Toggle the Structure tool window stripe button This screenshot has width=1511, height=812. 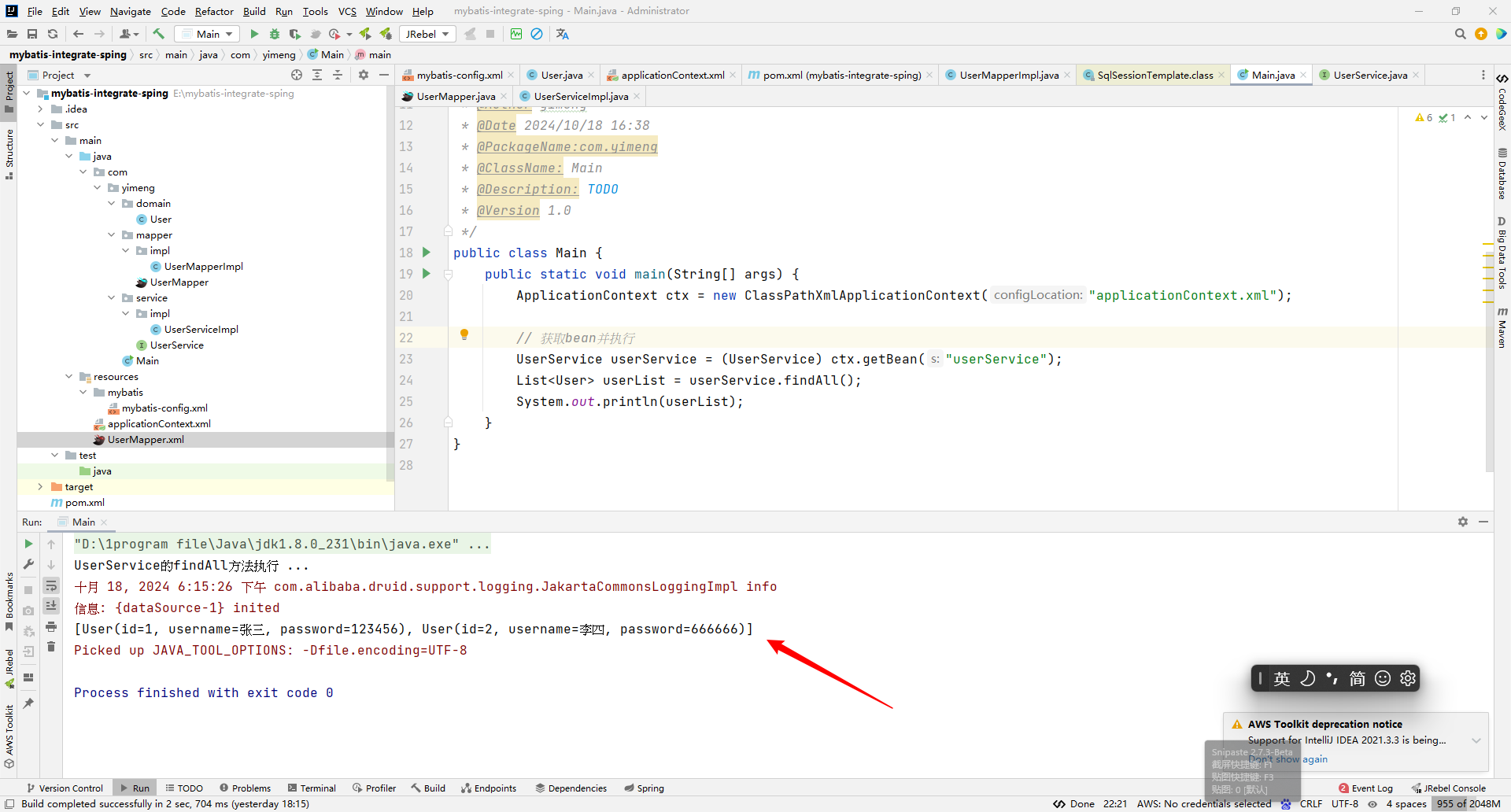click(x=9, y=154)
